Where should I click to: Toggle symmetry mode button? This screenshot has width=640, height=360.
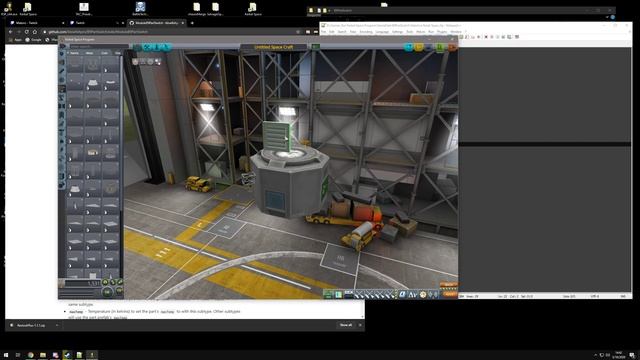click(x=108, y=293)
